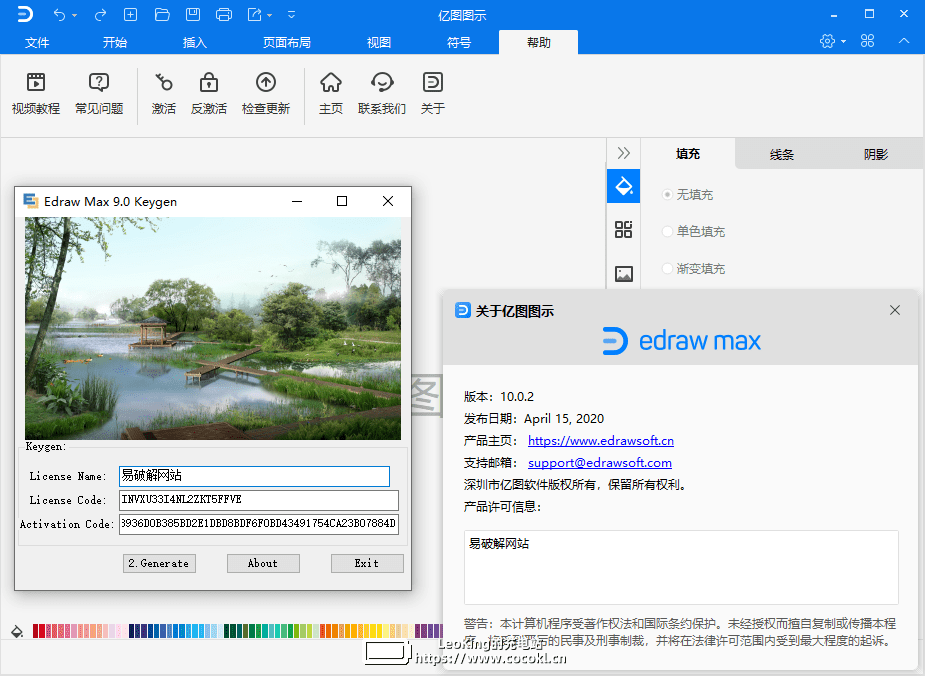
Task: Select the fill bucket panel icon
Action: click(x=624, y=186)
